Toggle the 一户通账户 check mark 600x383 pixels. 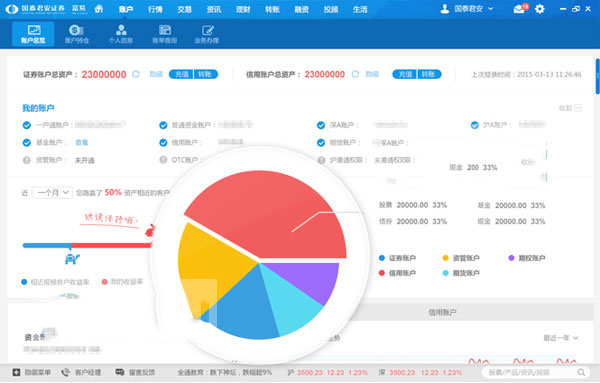click(26, 125)
